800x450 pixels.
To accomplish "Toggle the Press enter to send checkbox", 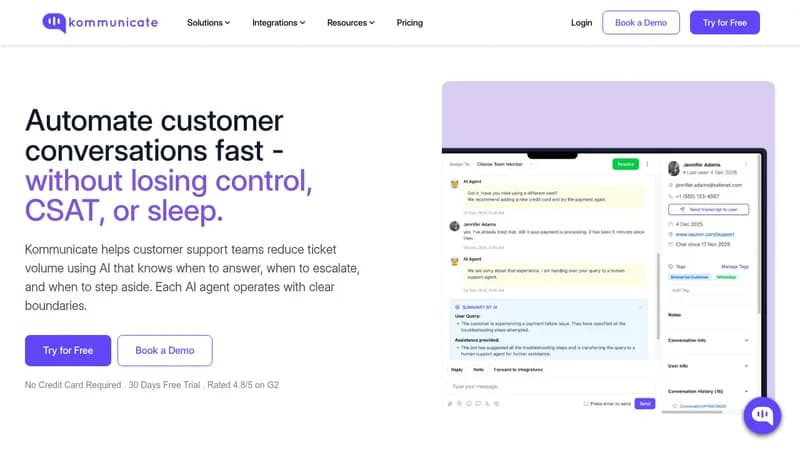I will pyautogui.click(x=586, y=404).
